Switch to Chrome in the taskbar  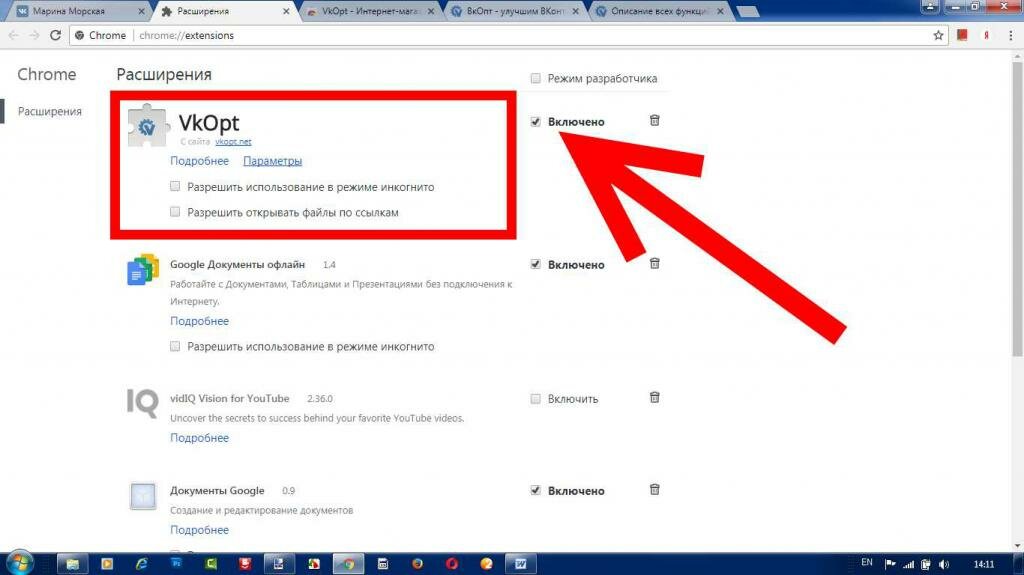tap(349, 563)
